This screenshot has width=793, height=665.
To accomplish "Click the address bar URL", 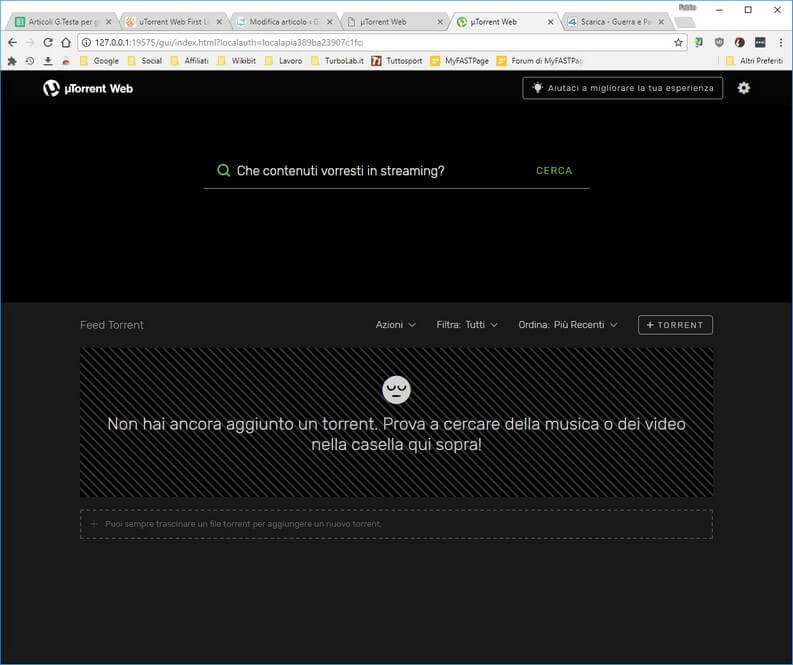I will tap(229, 42).
